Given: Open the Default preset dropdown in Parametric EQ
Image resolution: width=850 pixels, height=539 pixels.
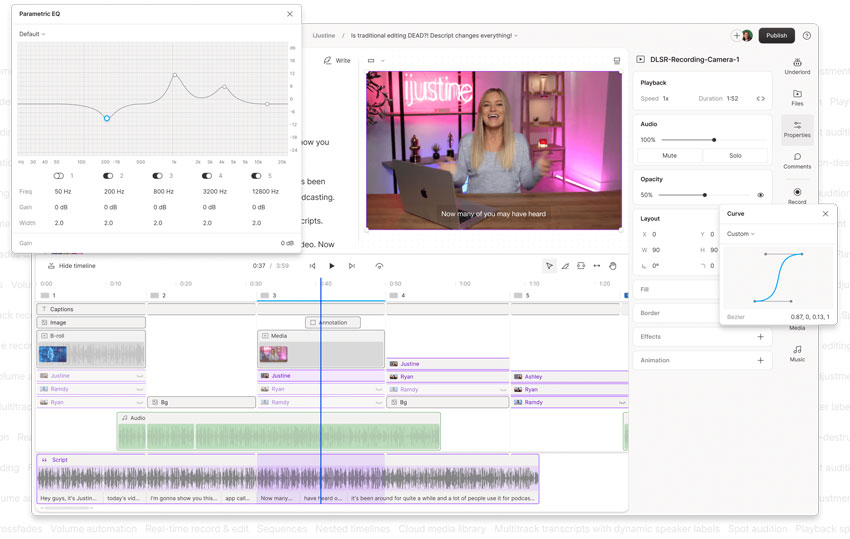Looking at the screenshot, I should [32, 34].
